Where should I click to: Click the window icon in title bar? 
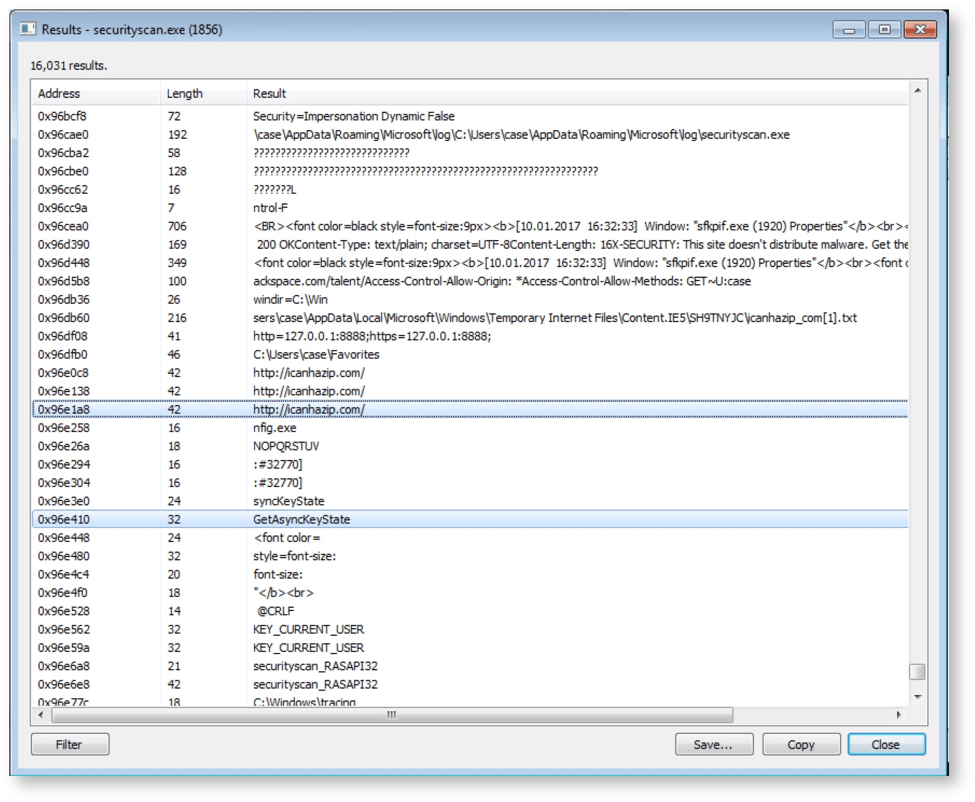point(27,29)
